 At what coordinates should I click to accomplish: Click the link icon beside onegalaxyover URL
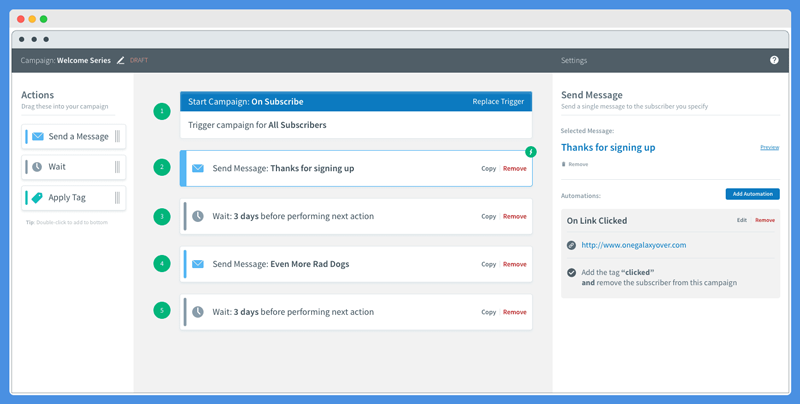pos(571,245)
